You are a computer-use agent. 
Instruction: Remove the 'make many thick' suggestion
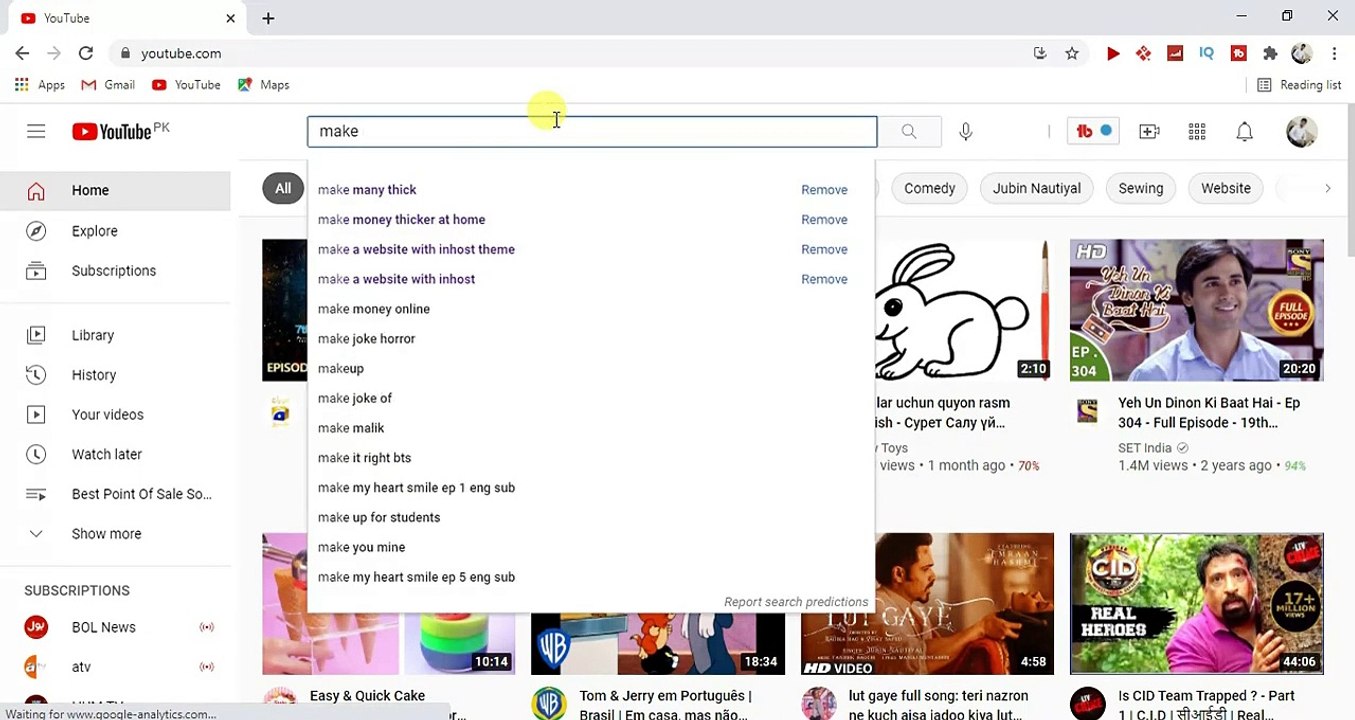824,190
